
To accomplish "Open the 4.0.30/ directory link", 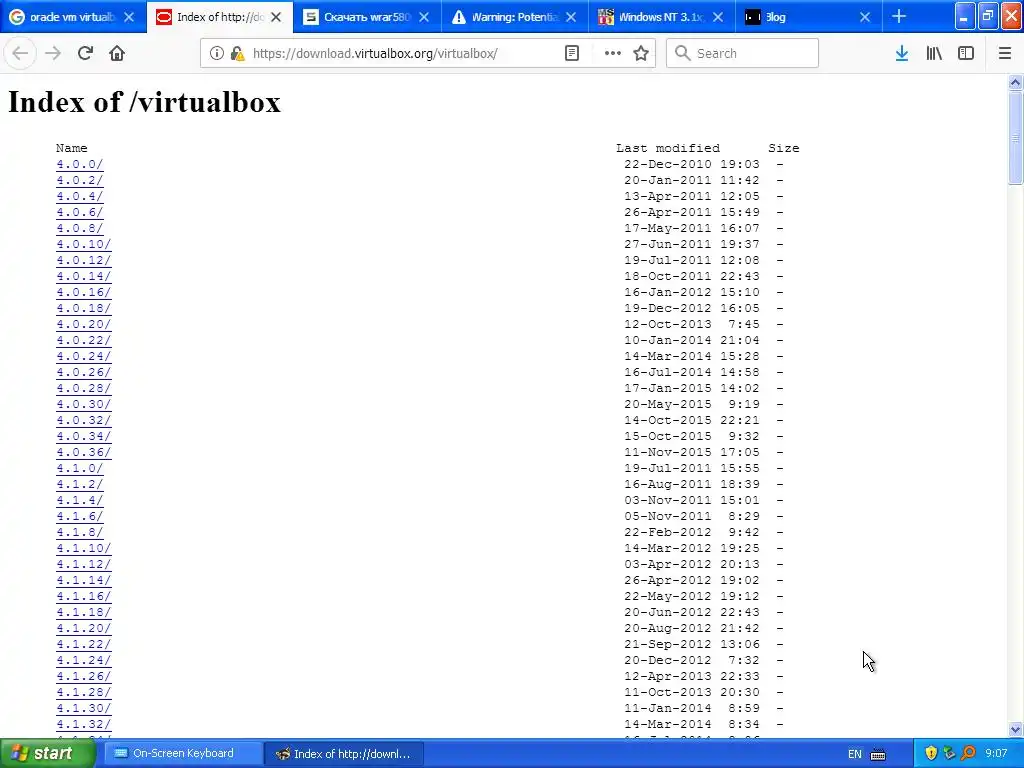I will tap(84, 404).
